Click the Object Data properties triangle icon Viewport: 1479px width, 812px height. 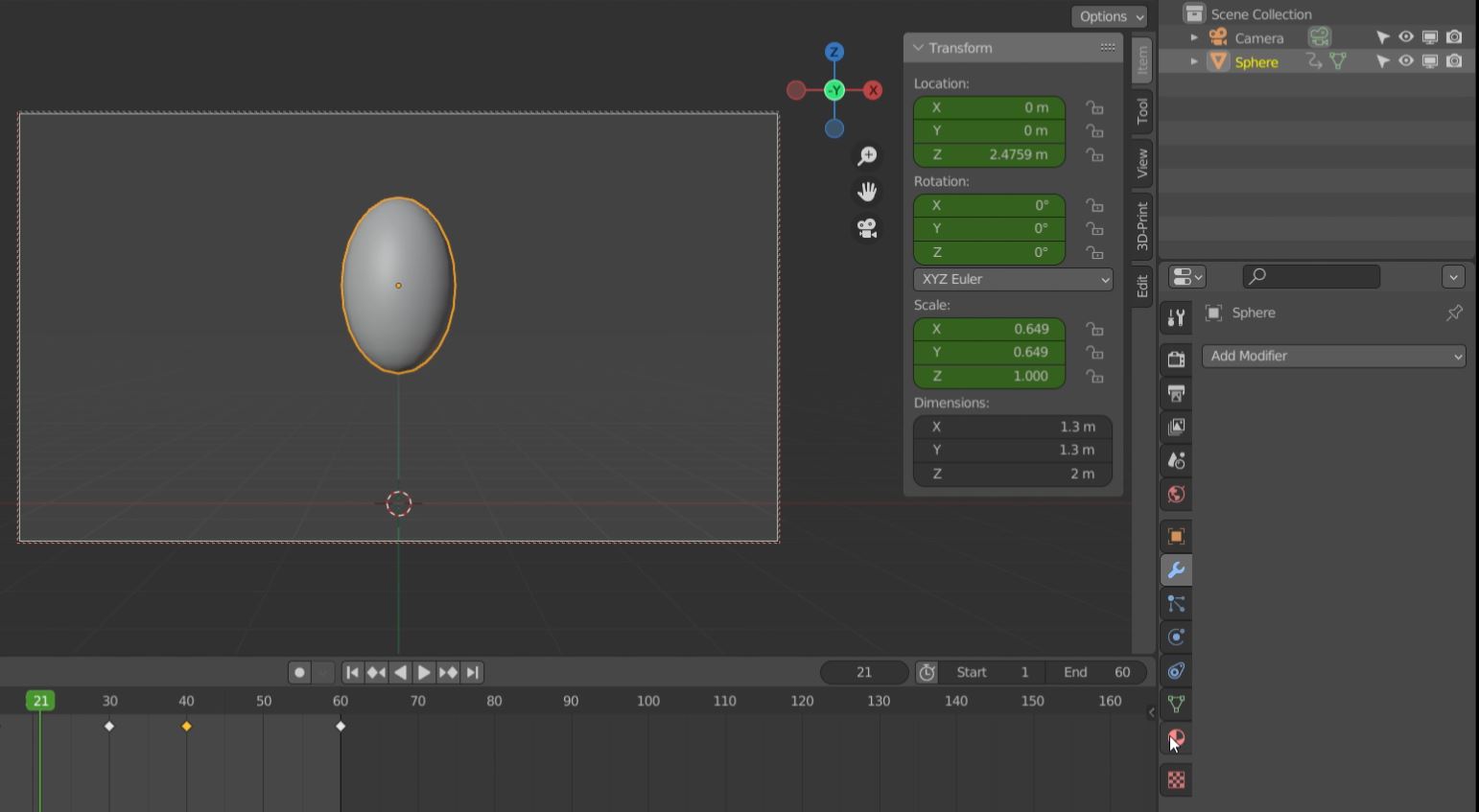tap(1176, 705)
